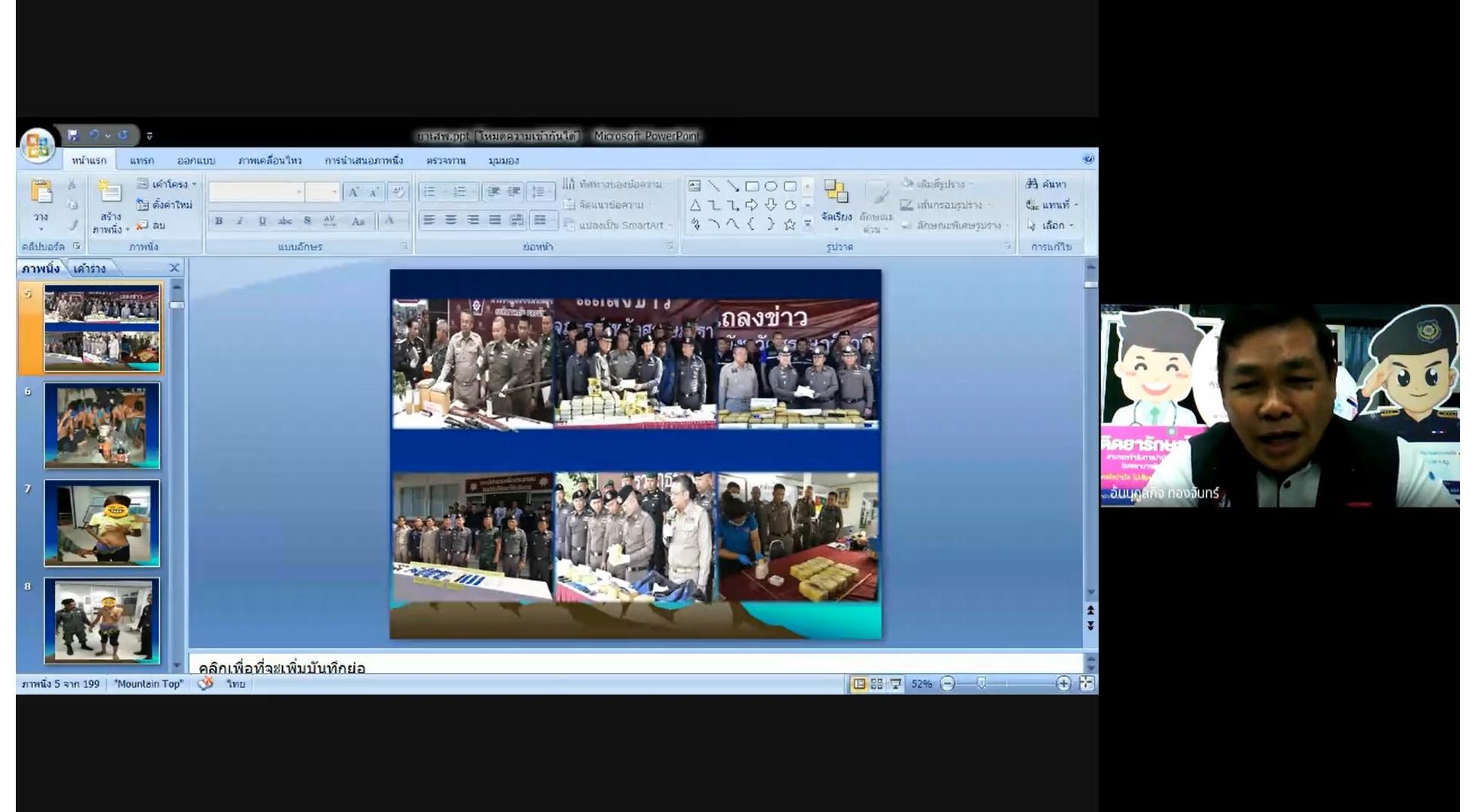Click the Help question mark icon

click(x=1088, y=159)
